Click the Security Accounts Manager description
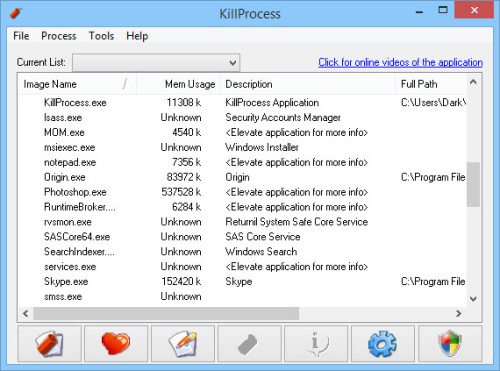The width and height of the screenshot is (500, 371). [283, 117]
